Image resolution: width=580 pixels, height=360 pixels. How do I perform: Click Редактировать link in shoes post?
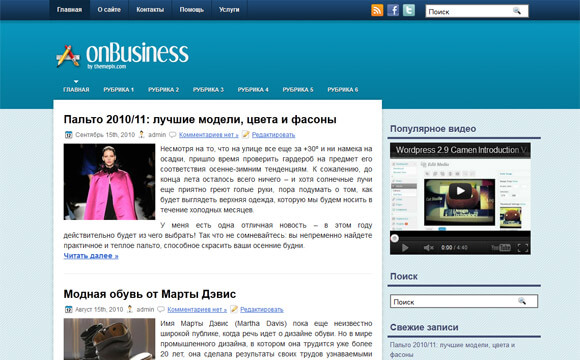[262, 309]
